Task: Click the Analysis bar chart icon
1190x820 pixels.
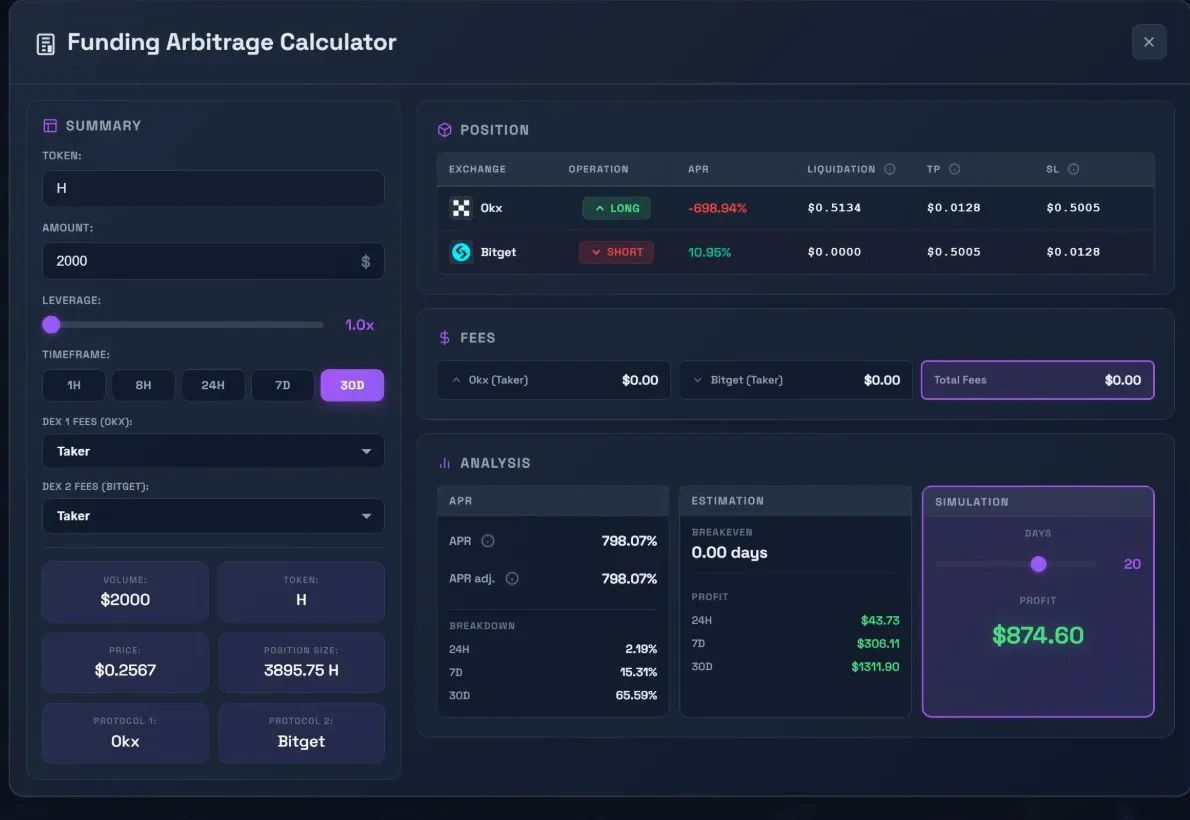Action: 445,462
